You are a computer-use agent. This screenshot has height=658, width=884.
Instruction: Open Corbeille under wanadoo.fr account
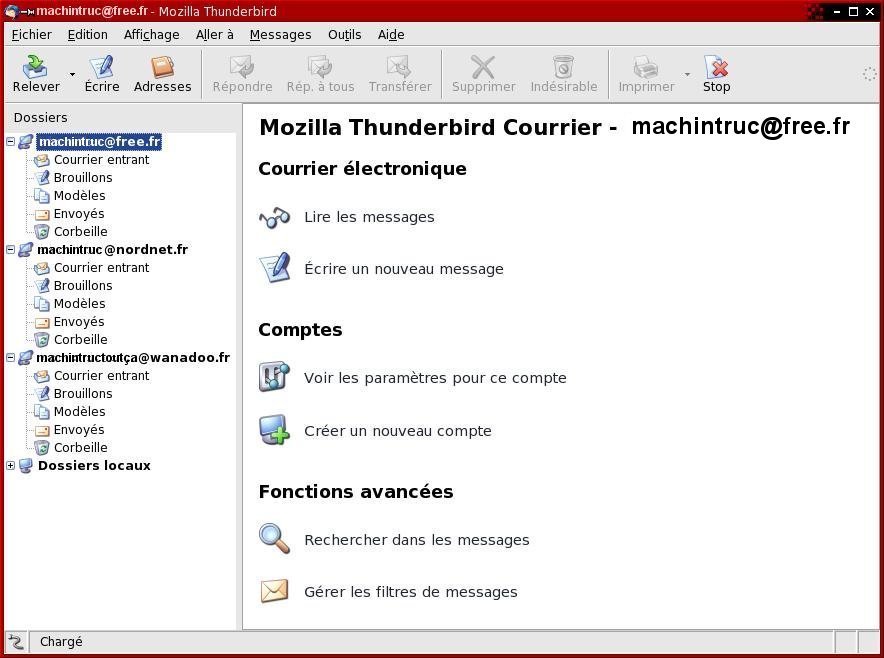pyautogui.click(x=81, y=448)
